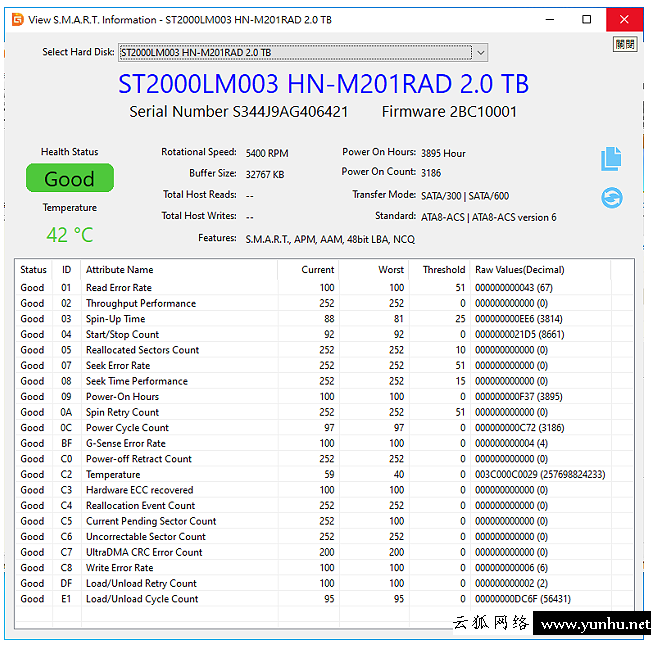Select the Hardware ECC recovered row
The image size is (654, 646).
pos(324,490)
